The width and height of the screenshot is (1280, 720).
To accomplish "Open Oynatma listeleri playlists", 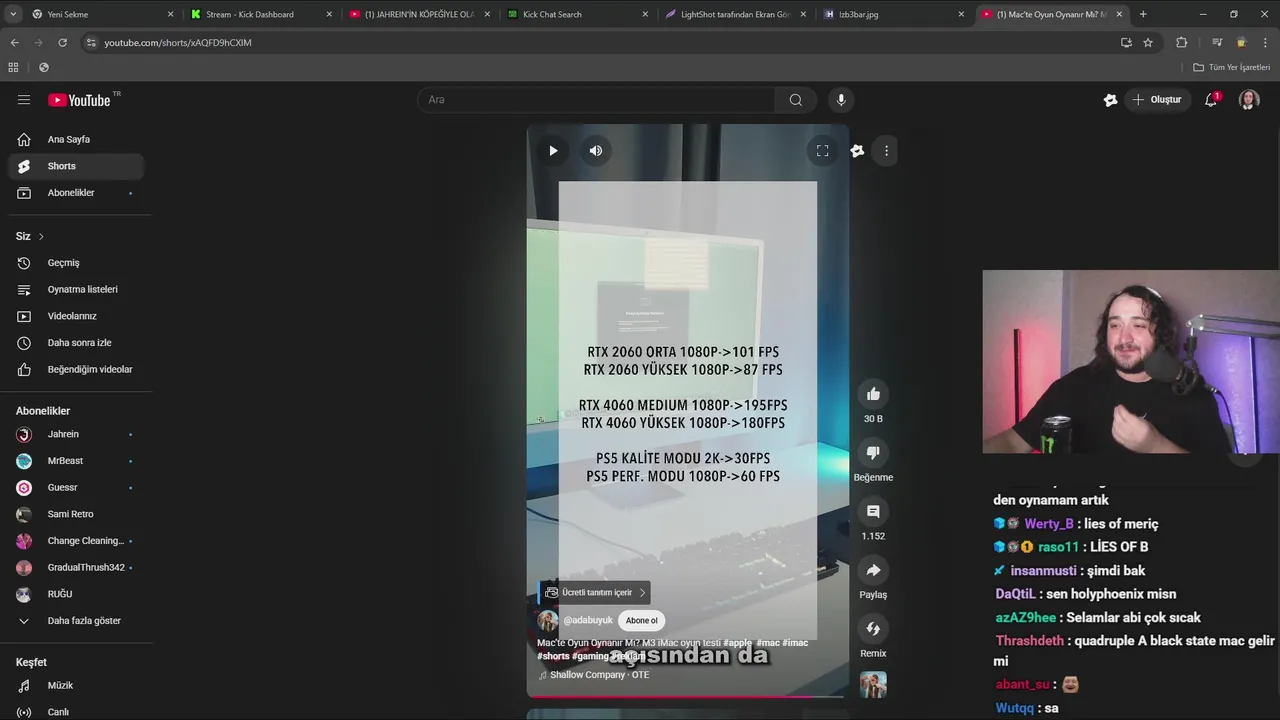I will tap(76, 290).
